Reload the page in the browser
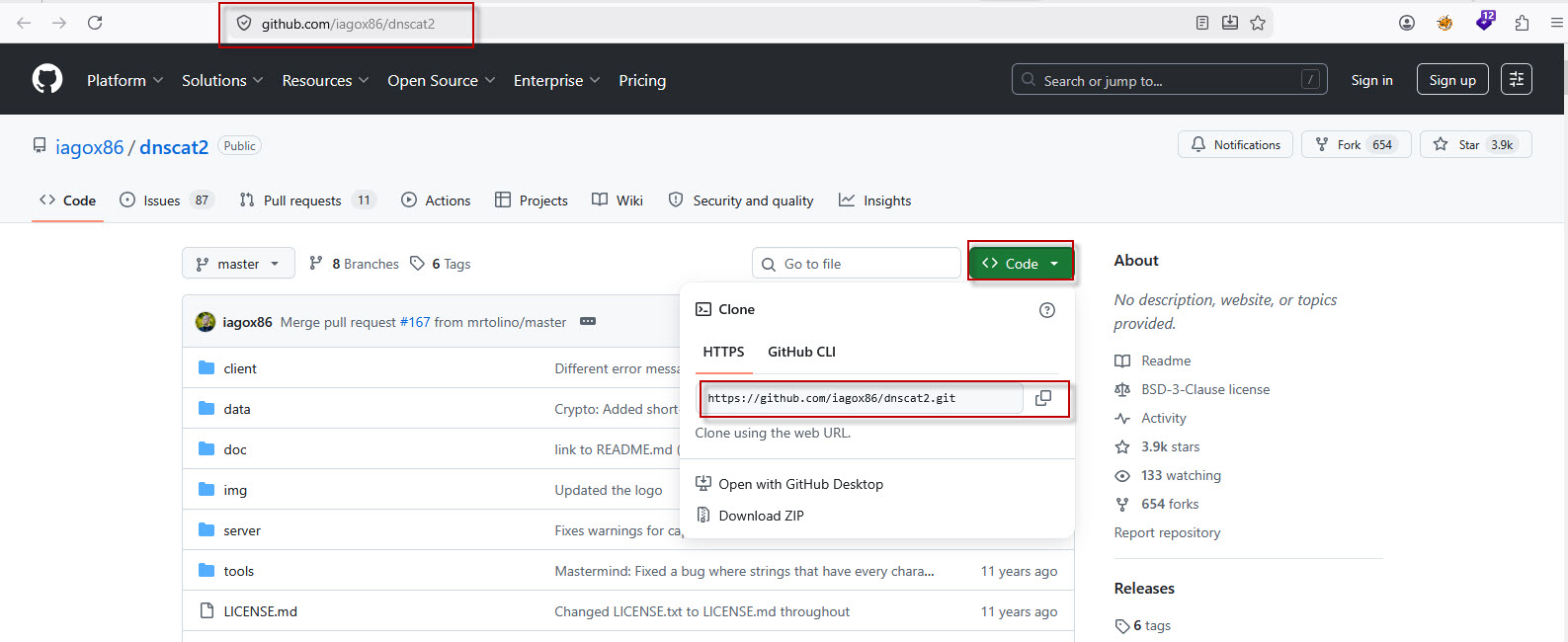 pyautogui.click(x=95, y=23)
